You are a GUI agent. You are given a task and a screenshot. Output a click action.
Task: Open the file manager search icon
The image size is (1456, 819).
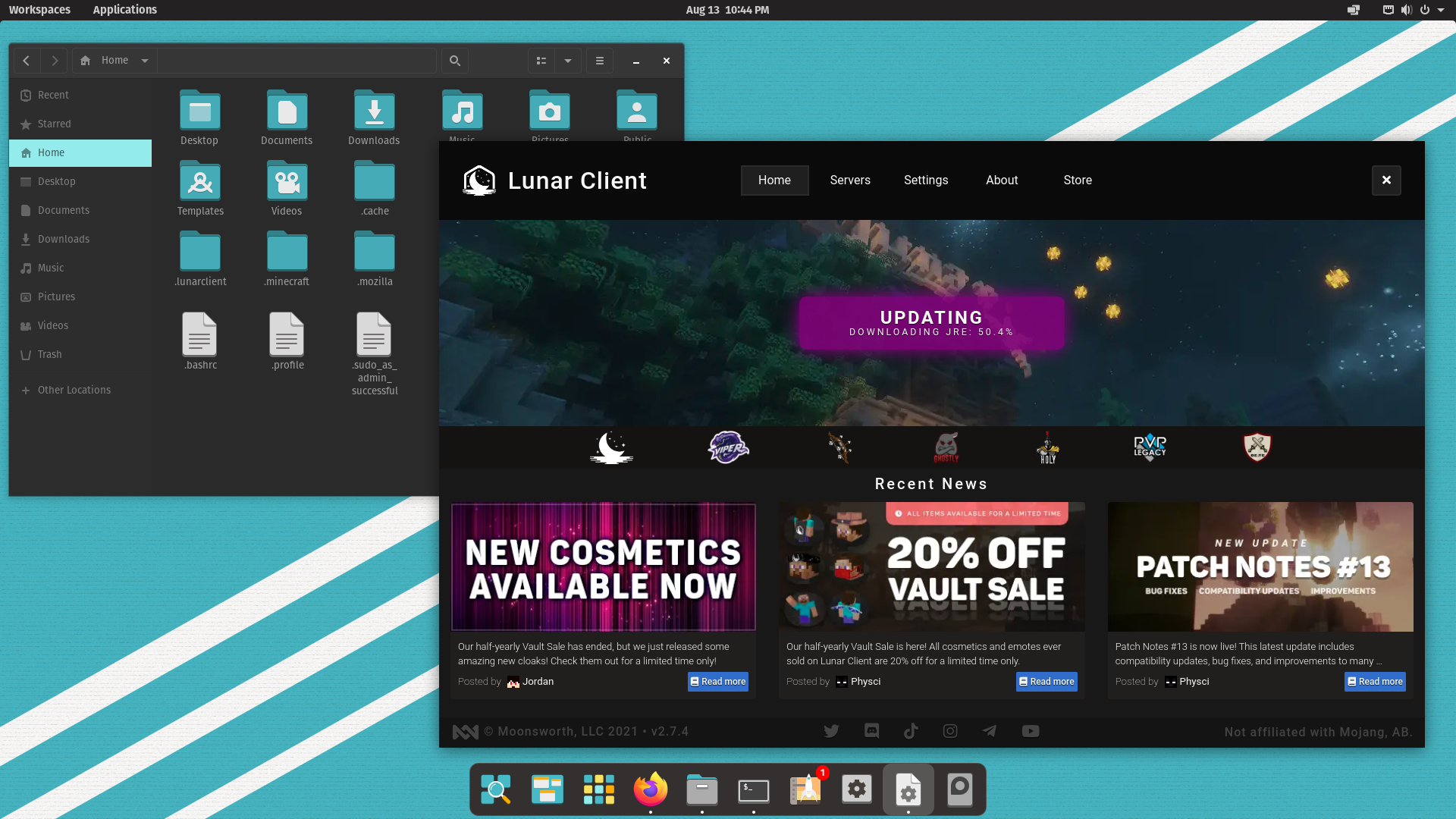[454, 61]
